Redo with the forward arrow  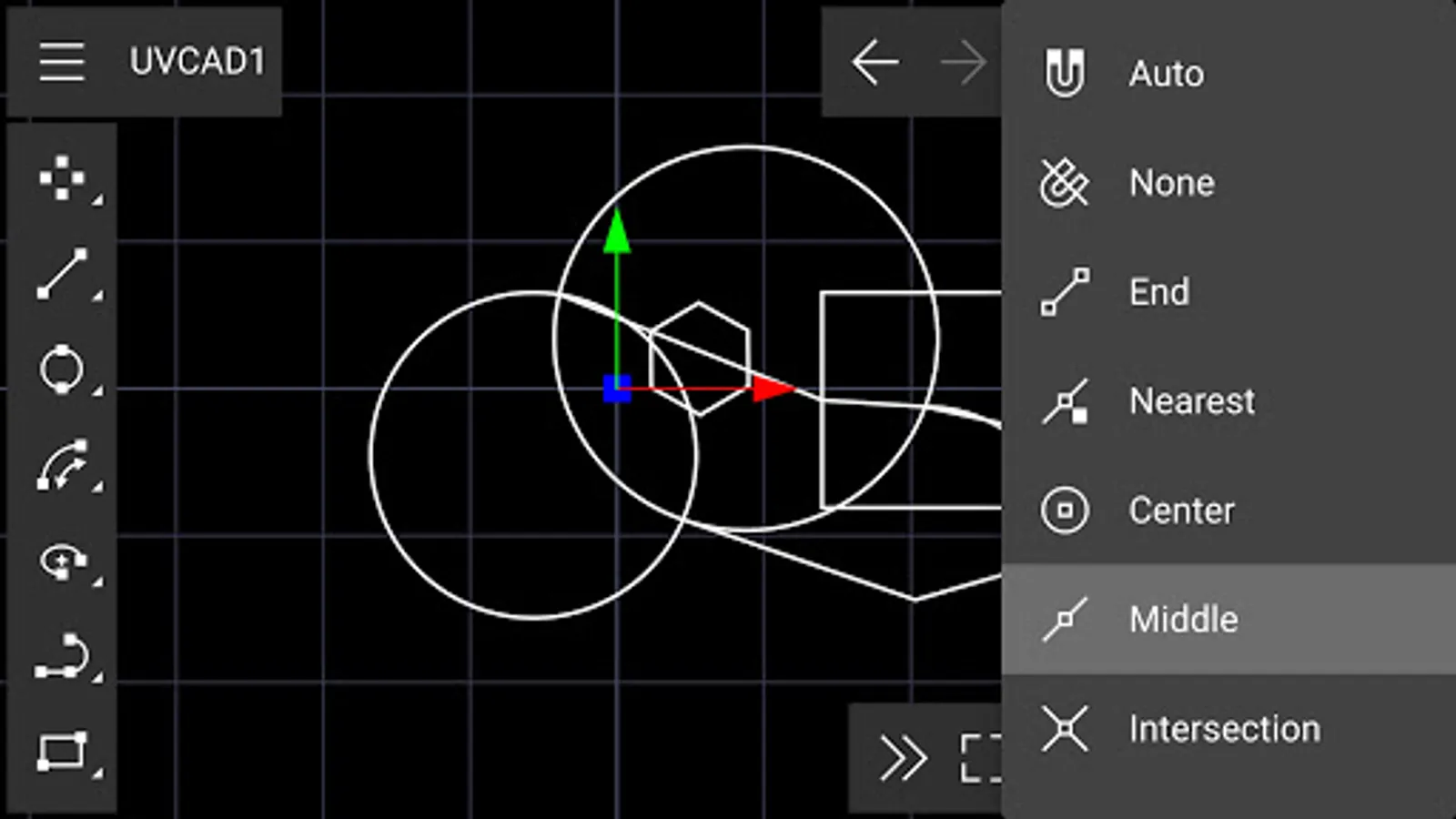(x=964, y=63)
